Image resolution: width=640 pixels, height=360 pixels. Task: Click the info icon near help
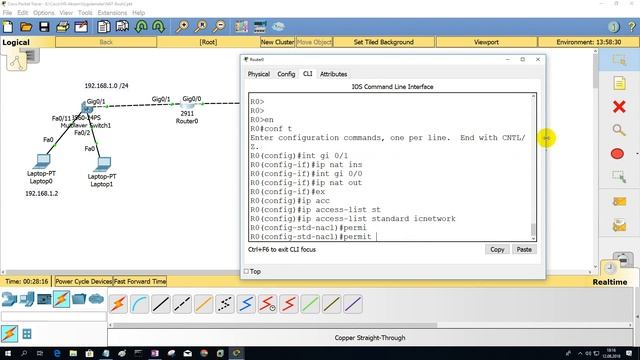coord(613,27)
